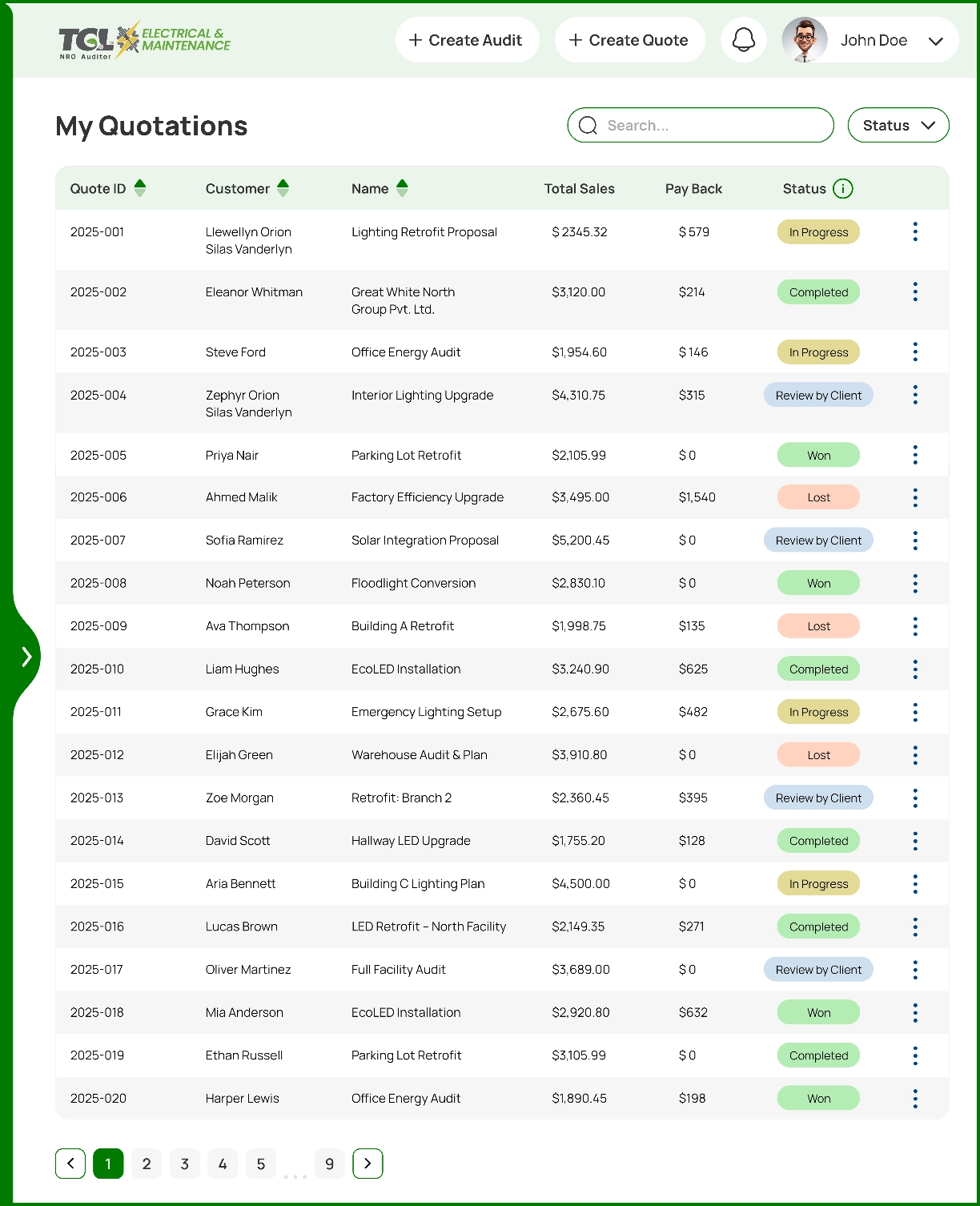Open three-dot menu for Harper Lewis row
Image resolution: width=980 pixels, height=1206 pixels.
pyautogui.click(x=914, y=1099)
